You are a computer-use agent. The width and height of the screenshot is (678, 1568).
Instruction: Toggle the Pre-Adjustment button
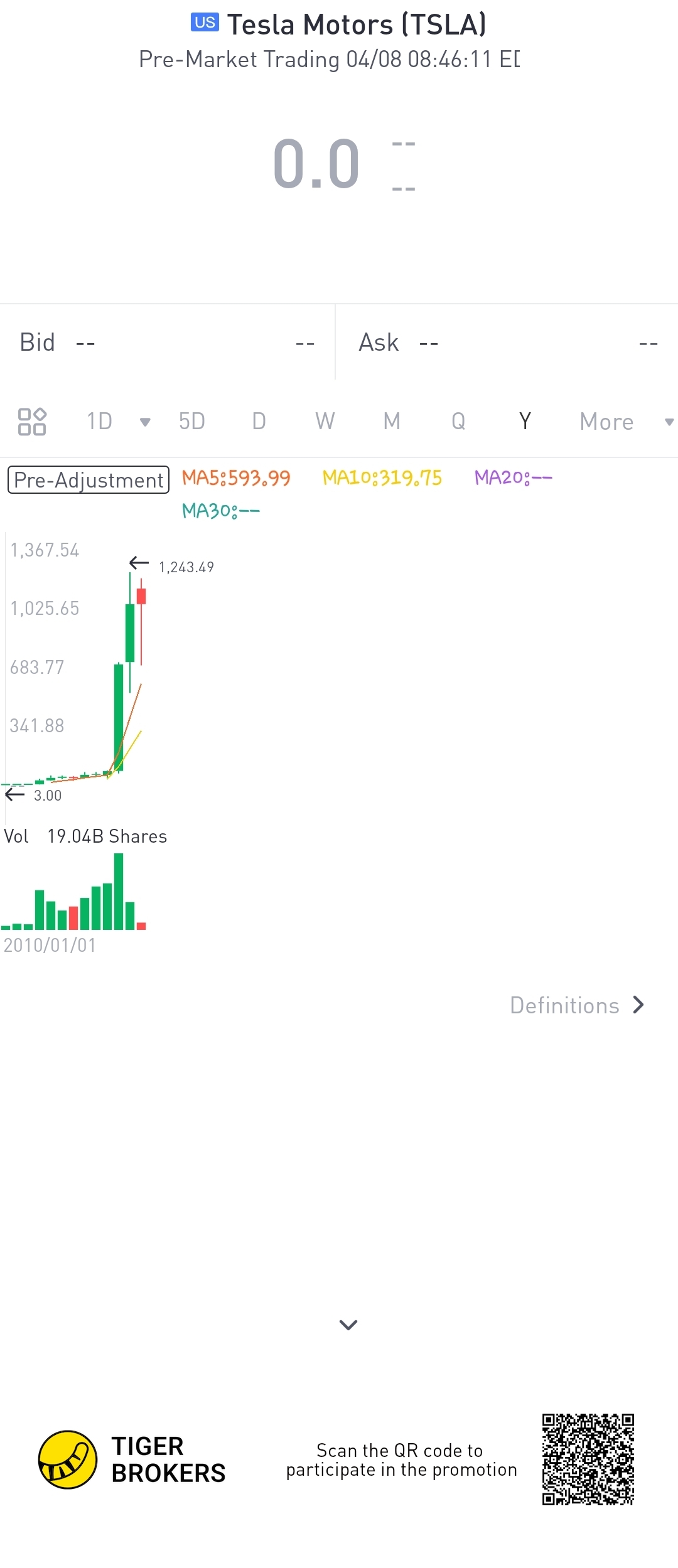click(89, 479)
